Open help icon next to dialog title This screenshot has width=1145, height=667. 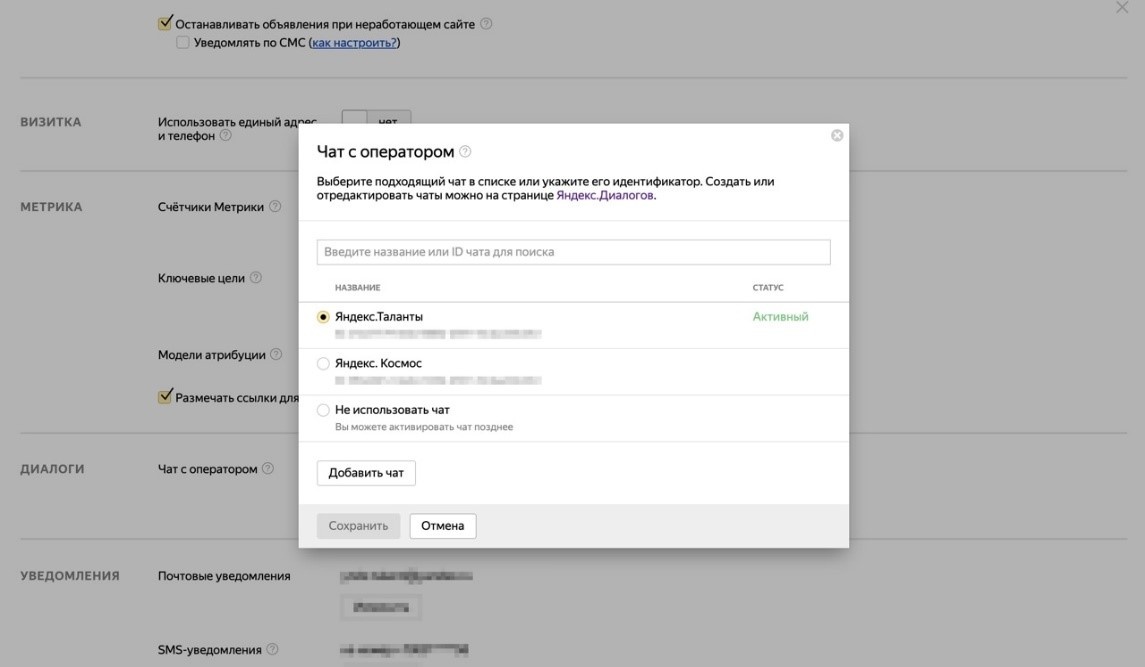(x=465, y=151)
